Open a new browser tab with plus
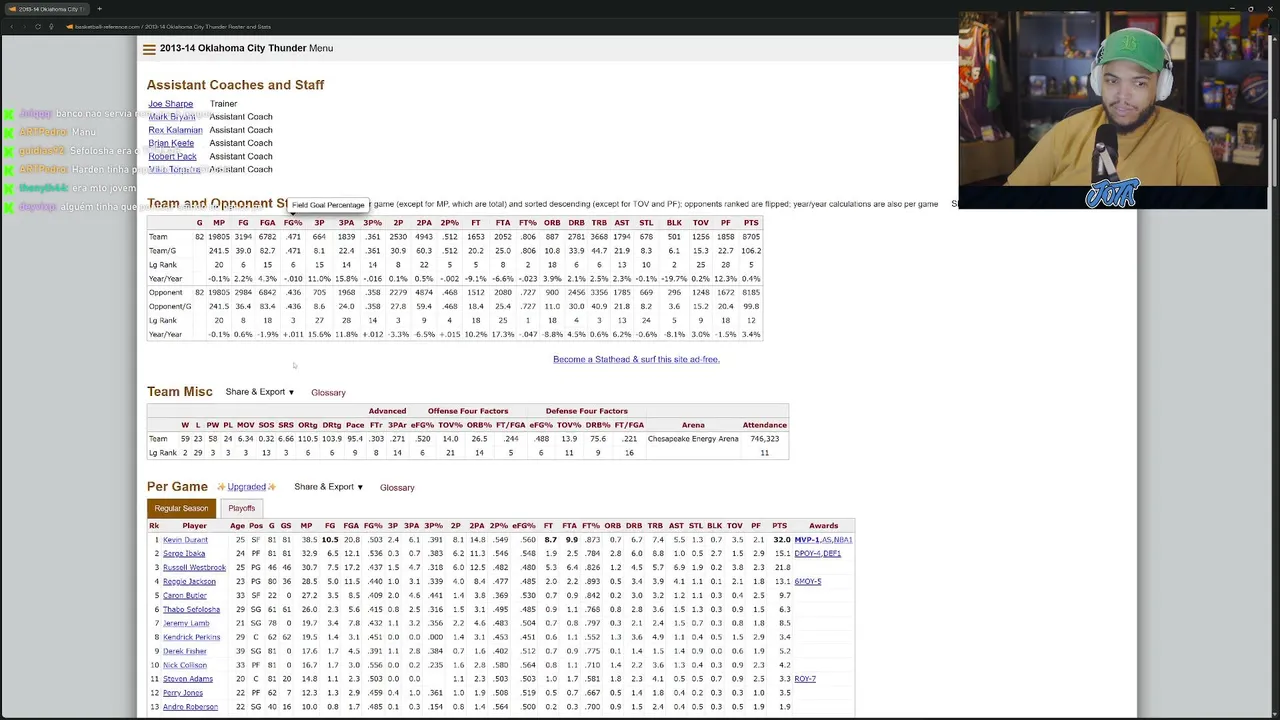 99,9
